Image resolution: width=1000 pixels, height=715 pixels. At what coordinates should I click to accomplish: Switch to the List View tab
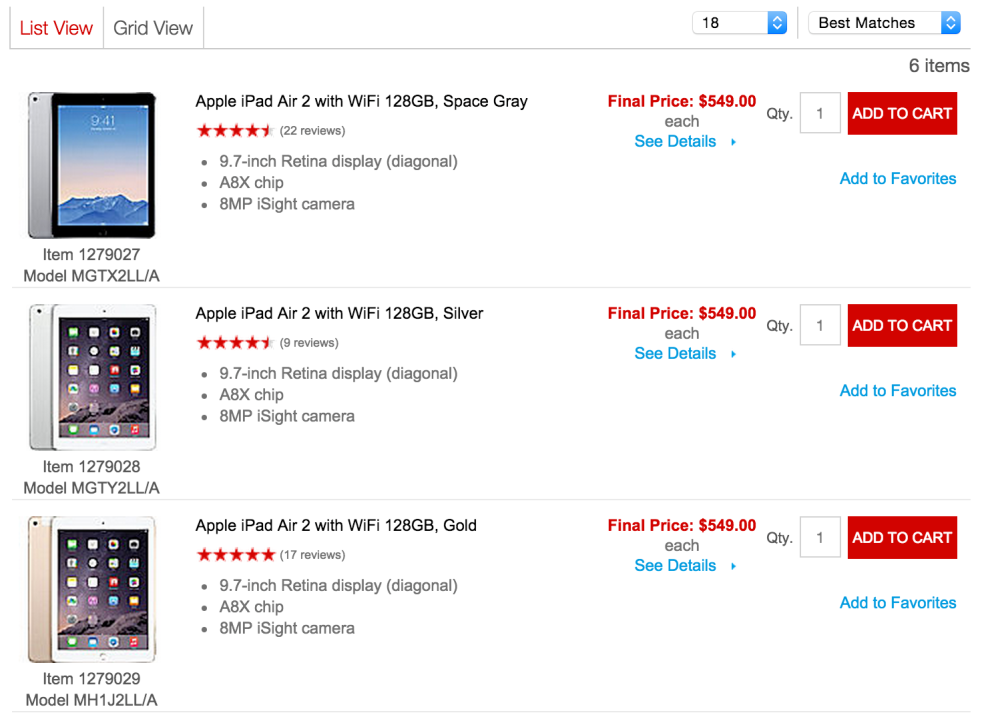tap(56, 28)
